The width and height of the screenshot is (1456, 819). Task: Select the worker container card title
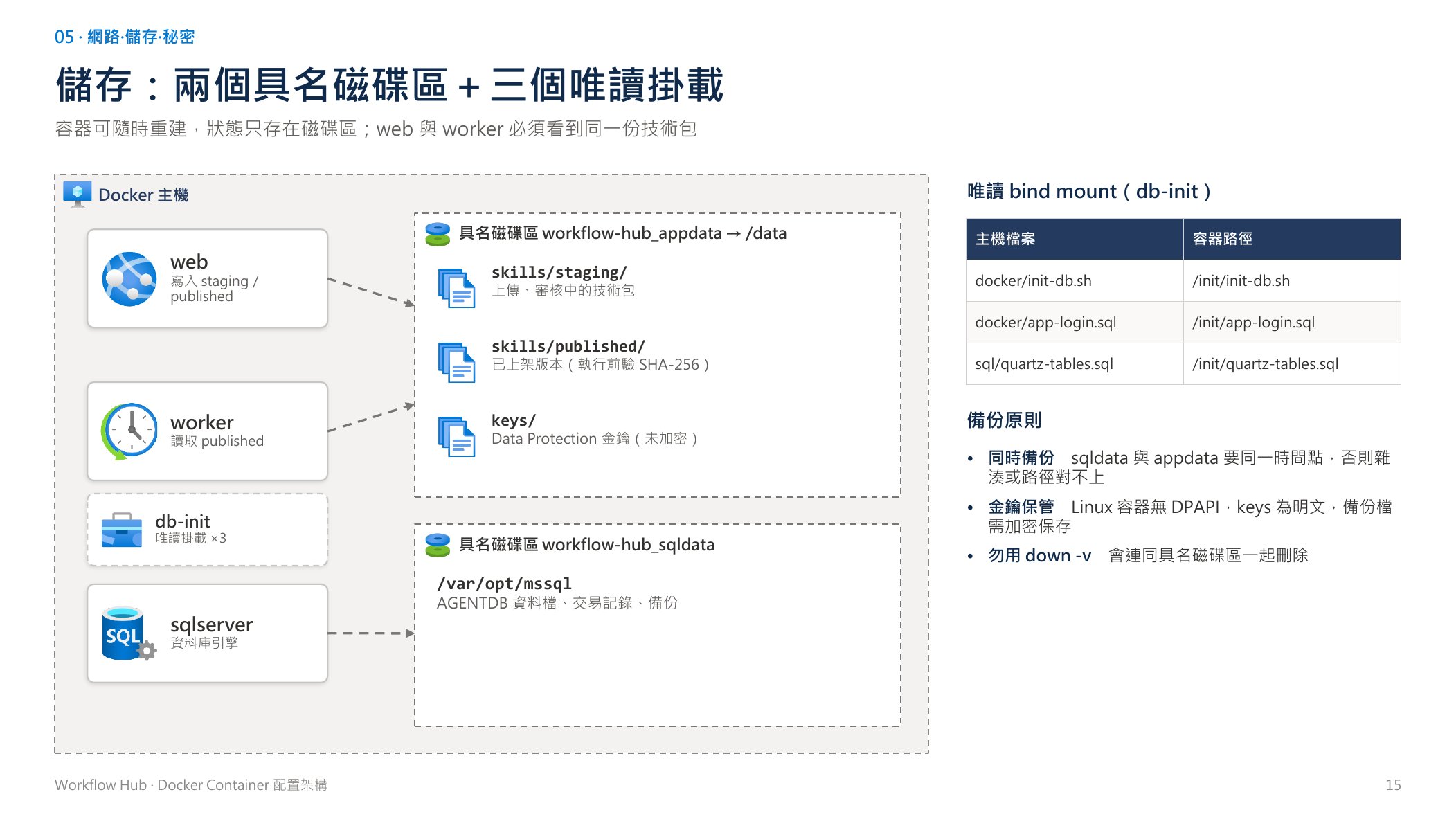click(x=201, y=422)
